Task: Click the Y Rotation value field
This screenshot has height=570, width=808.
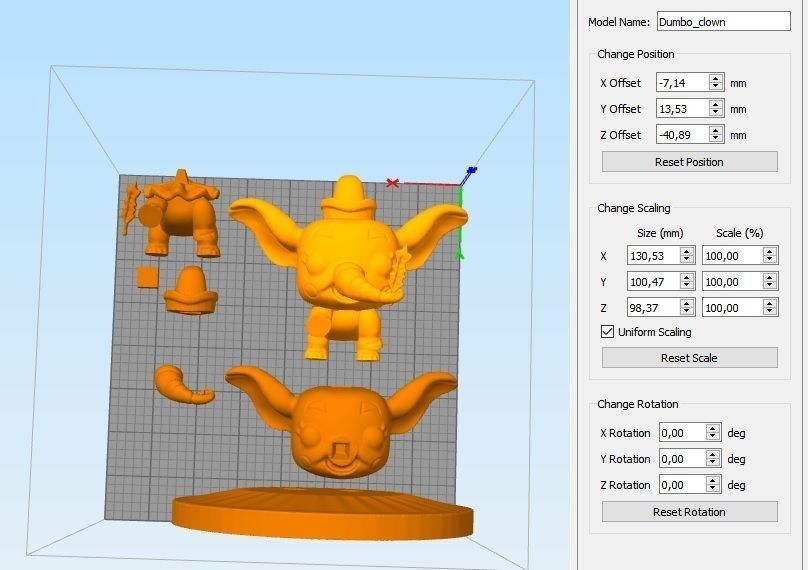Action: click(682, 459)
